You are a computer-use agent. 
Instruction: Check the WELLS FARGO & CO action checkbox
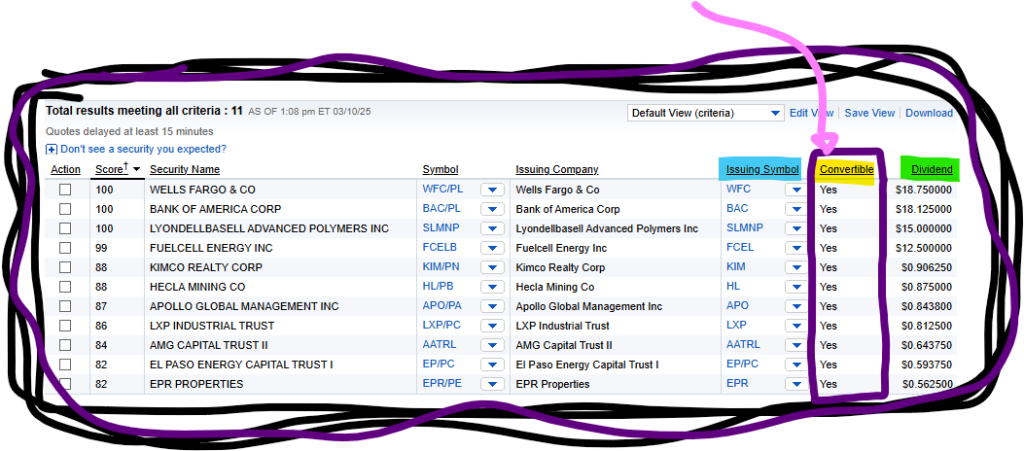[65, 190]
